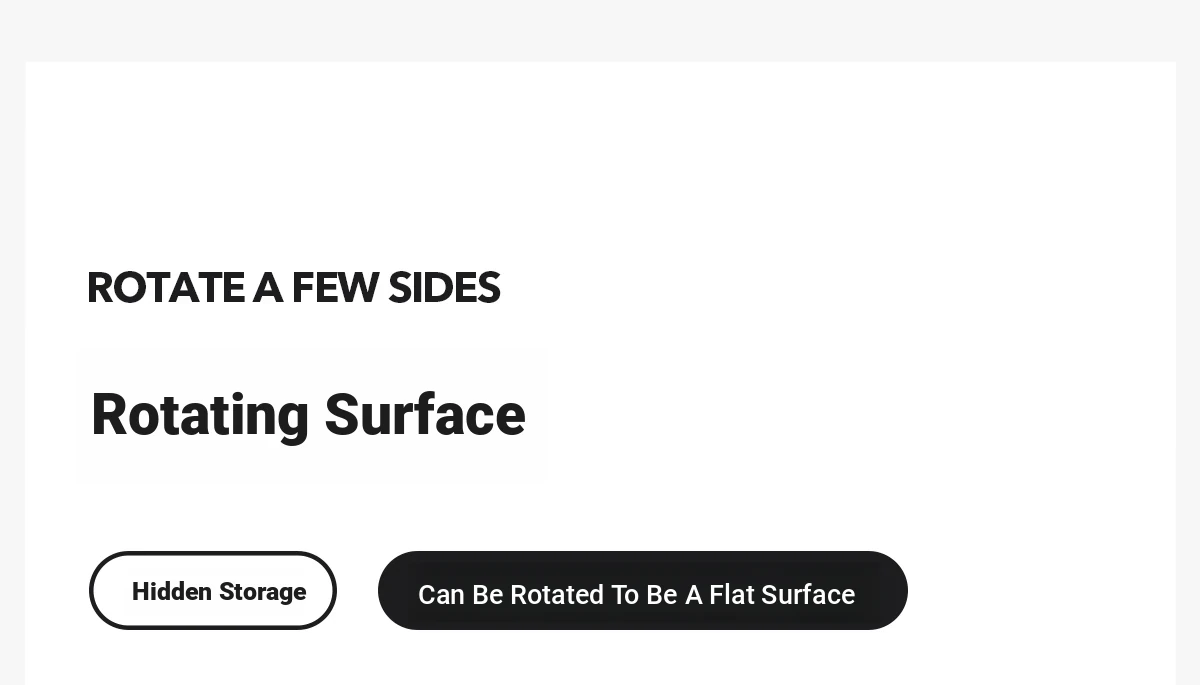
Task: Click the word Hidden on the outlined button
Action: [171, 592]
